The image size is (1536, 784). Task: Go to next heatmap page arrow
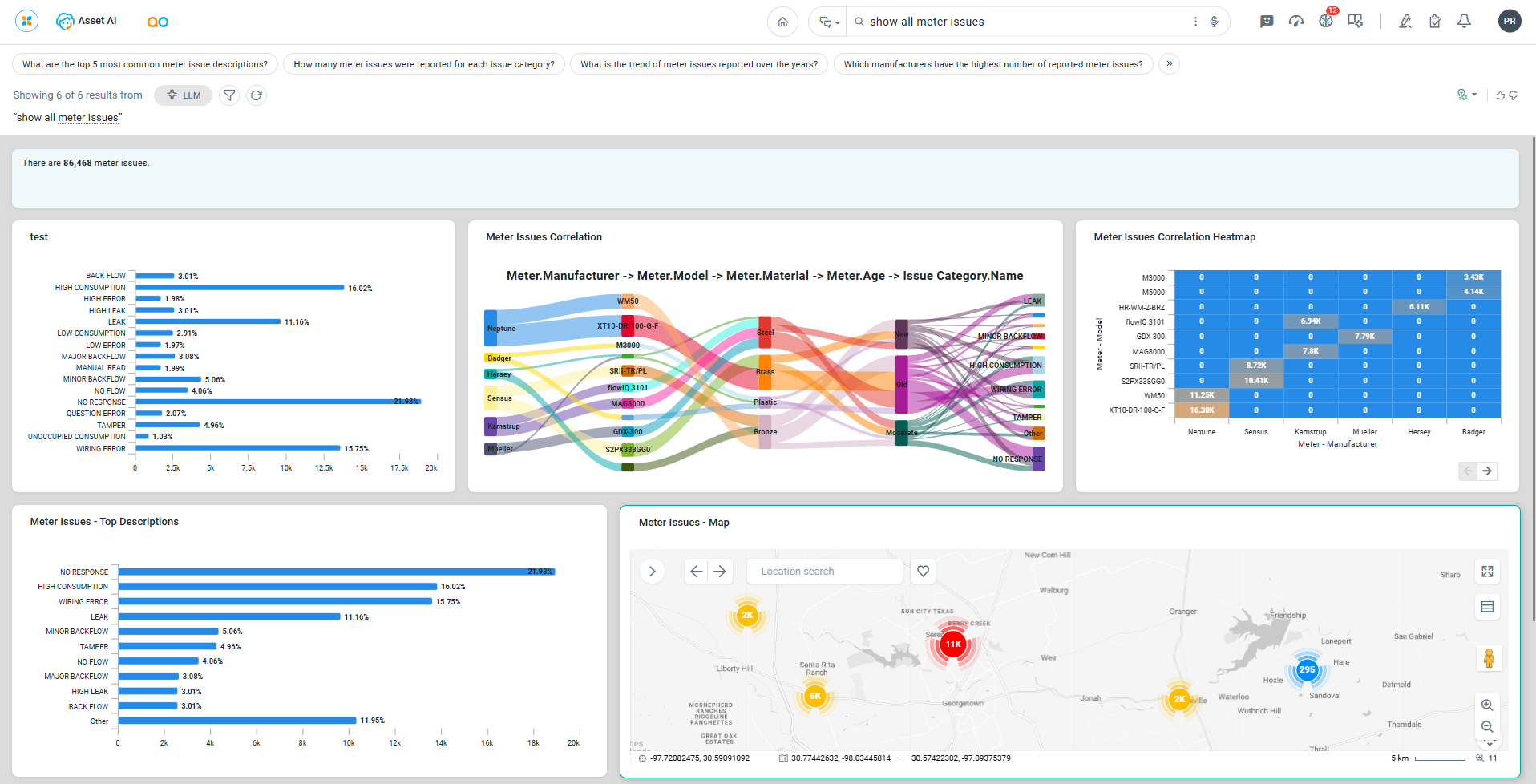click(x=1487, y=471)
